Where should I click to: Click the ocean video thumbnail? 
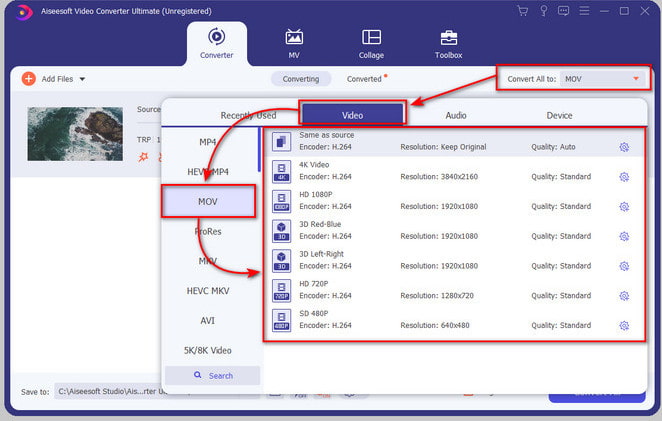click(x=75, y=134)
